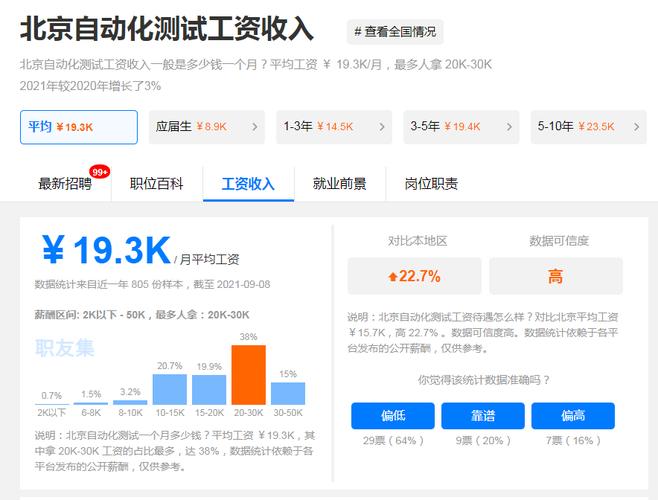Viewport: 658px width, 500px height.
Task: Expand the chevron on the 3-5年 card
Action: [x=509, y=127]
